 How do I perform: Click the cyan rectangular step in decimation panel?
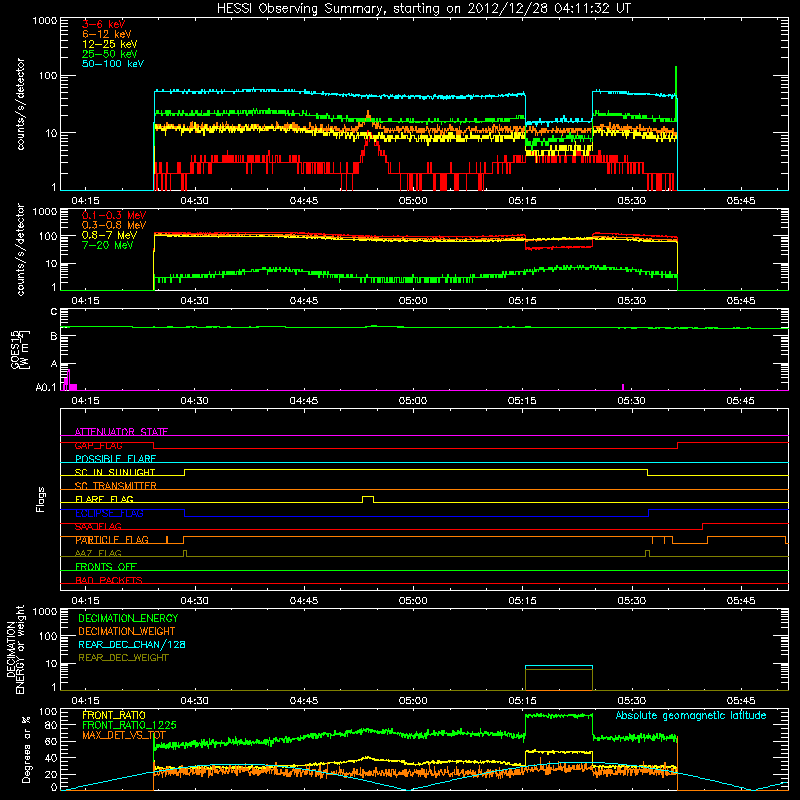point(559,666)
